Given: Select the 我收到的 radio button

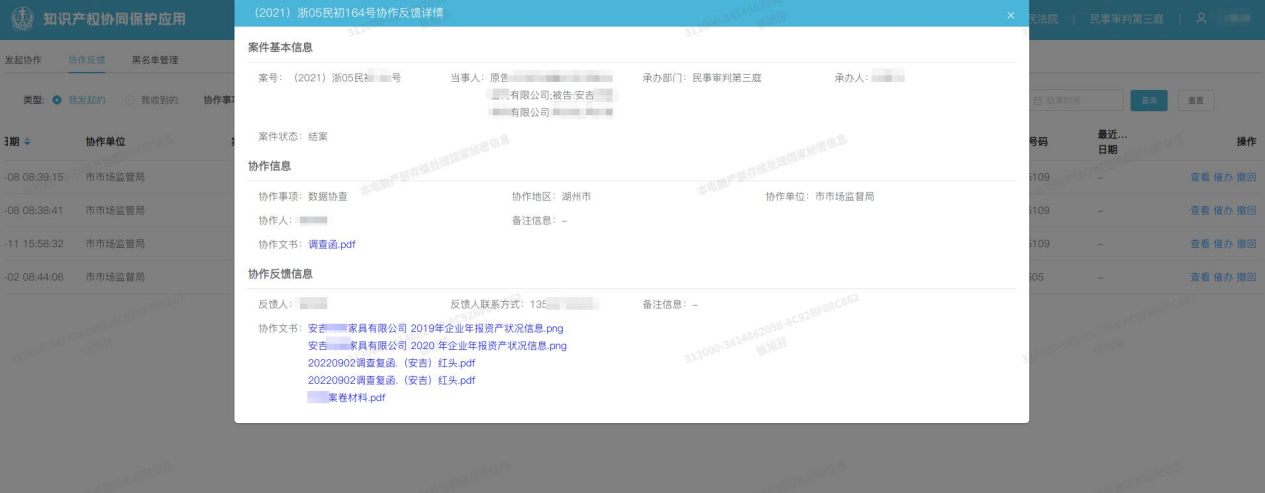Looking at the screenshot, I should coord(130,100).
